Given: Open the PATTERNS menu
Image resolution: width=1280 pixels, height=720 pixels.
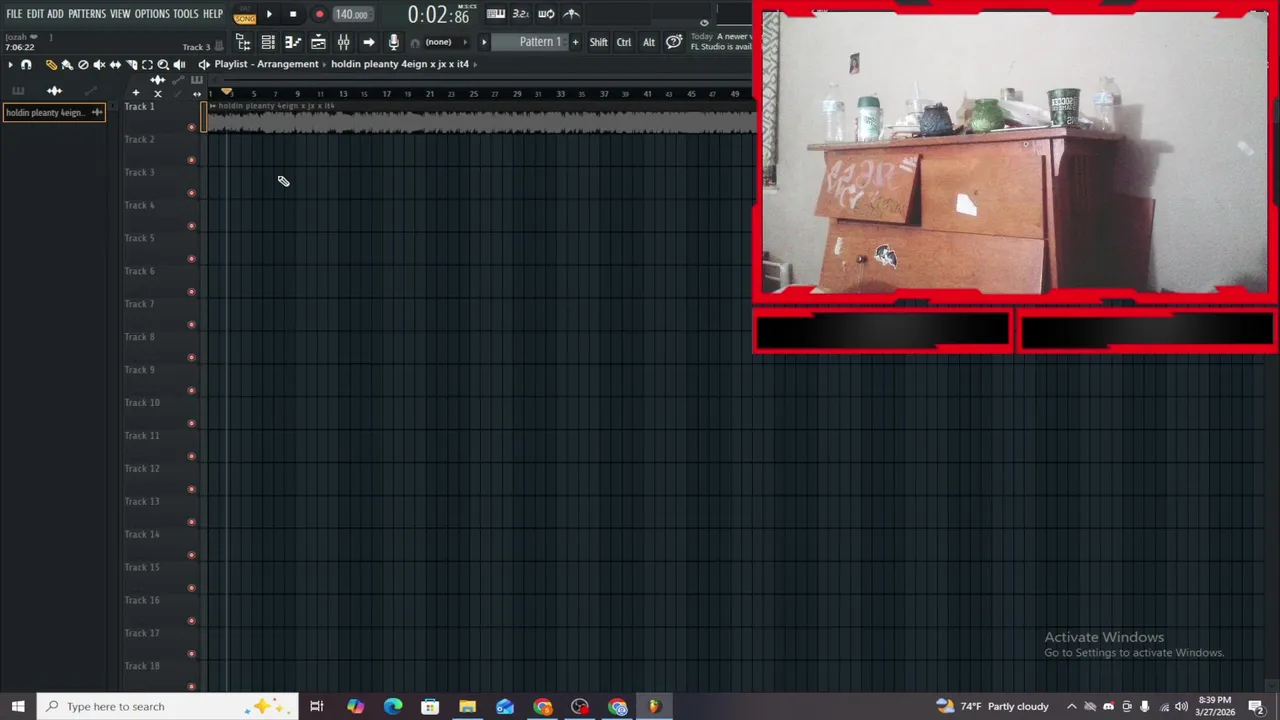Looking at the screenshot, I should click(87, 14).
